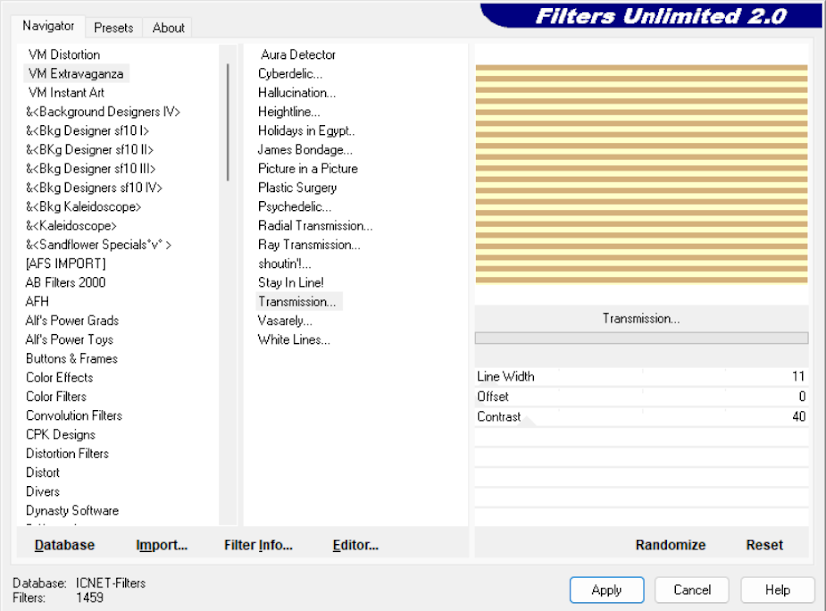Open Filter Info...
Viewport: 826px width, 611px height.
[x=258, y=545]
